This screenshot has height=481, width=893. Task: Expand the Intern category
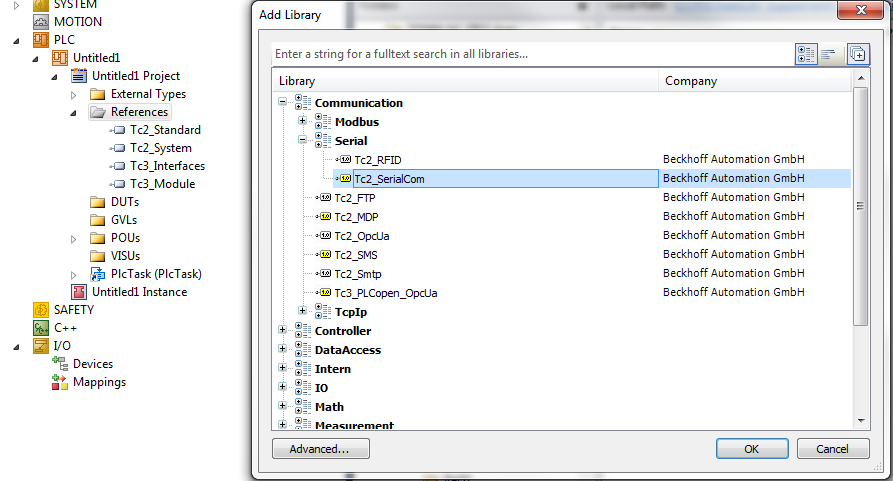[x=282, y=368]
